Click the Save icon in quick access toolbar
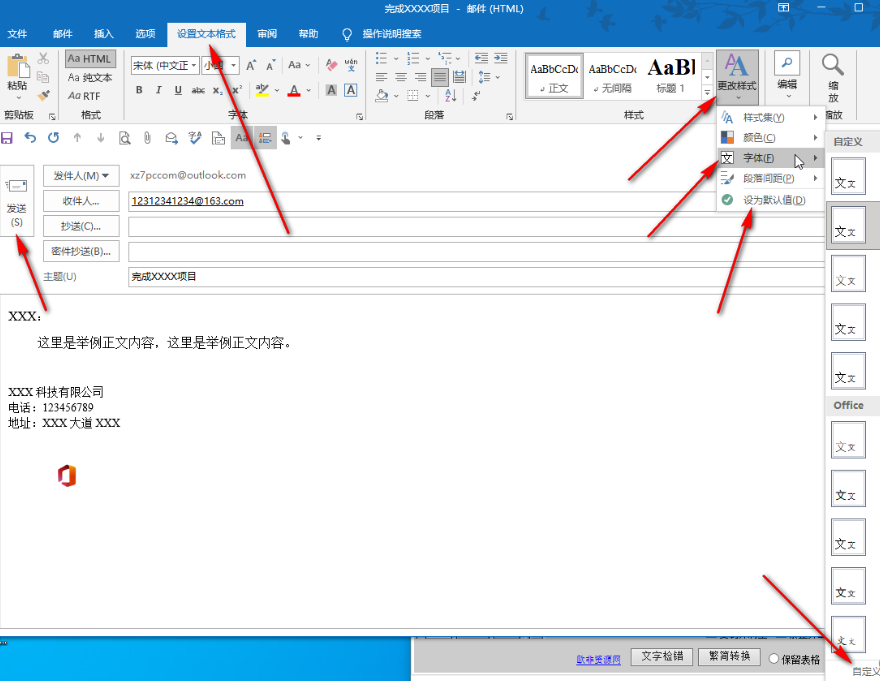This screenshot has width=880, height=681. (x=7, y=138)
